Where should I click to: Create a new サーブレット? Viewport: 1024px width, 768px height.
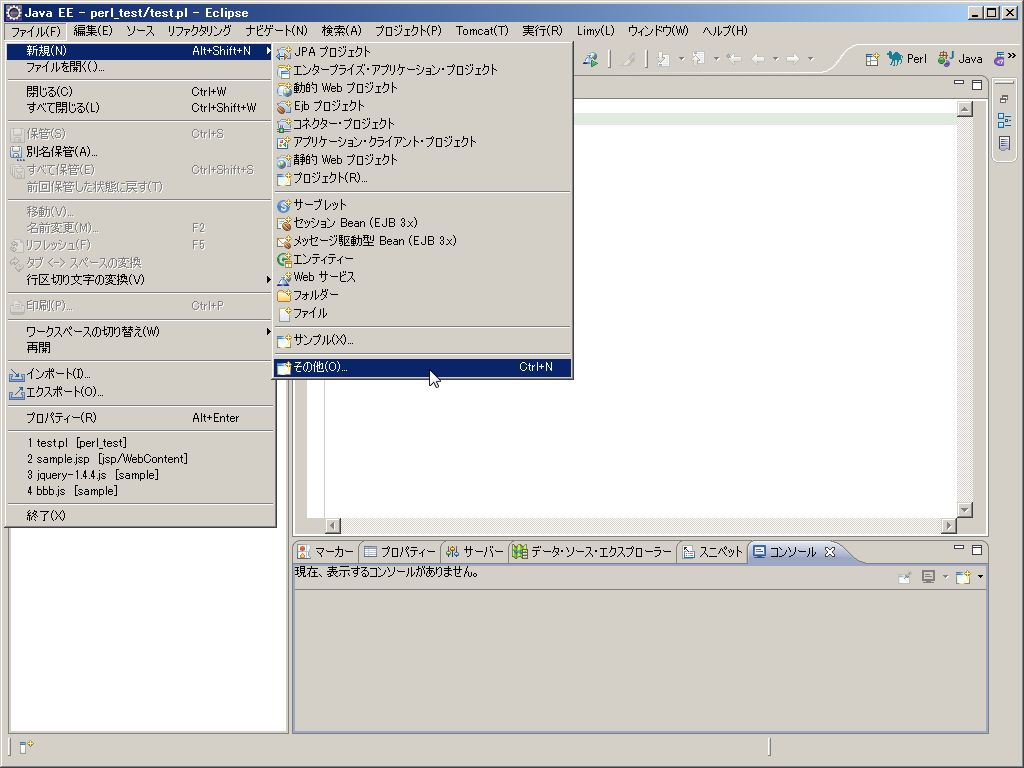tap(423, 205)
